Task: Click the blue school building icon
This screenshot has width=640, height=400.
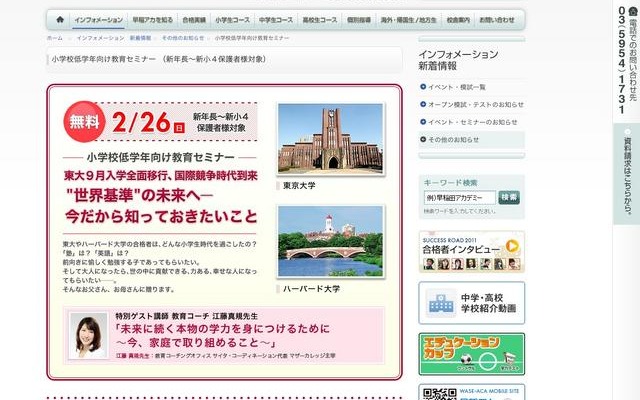Action: 441,303
